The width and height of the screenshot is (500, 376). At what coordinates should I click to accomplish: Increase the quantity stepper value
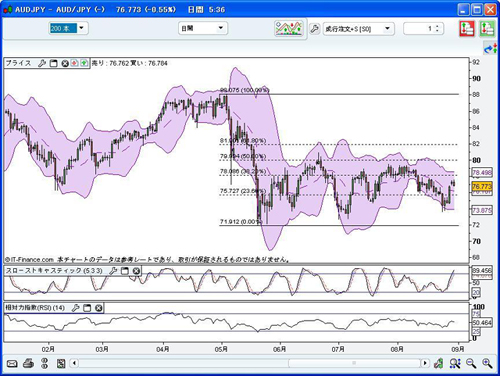pos(437,26)
